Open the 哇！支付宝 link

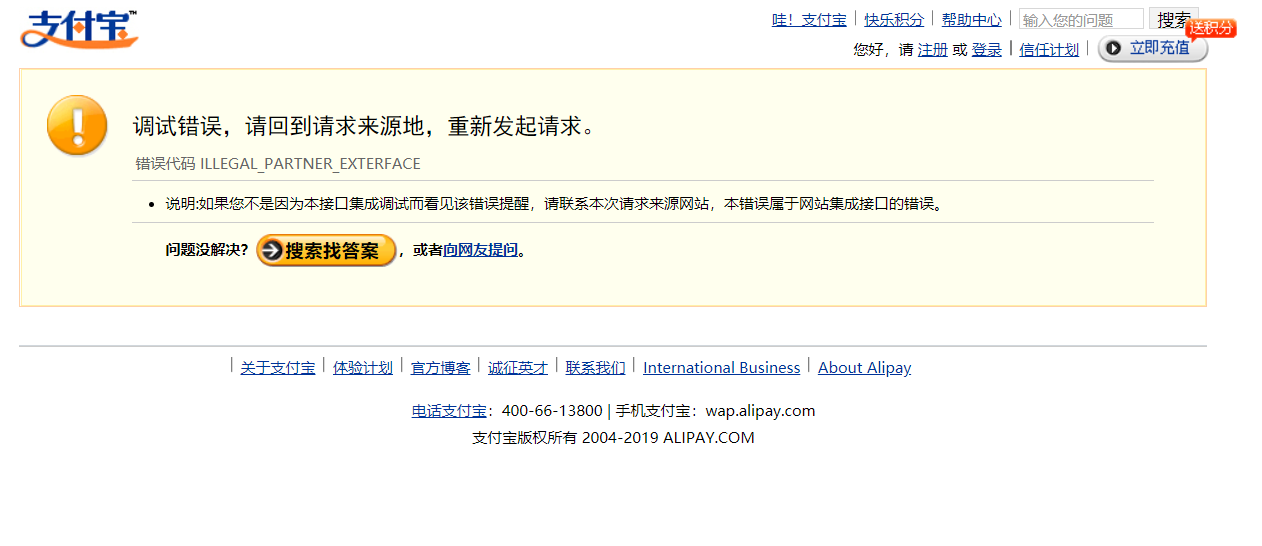(809, 20)
